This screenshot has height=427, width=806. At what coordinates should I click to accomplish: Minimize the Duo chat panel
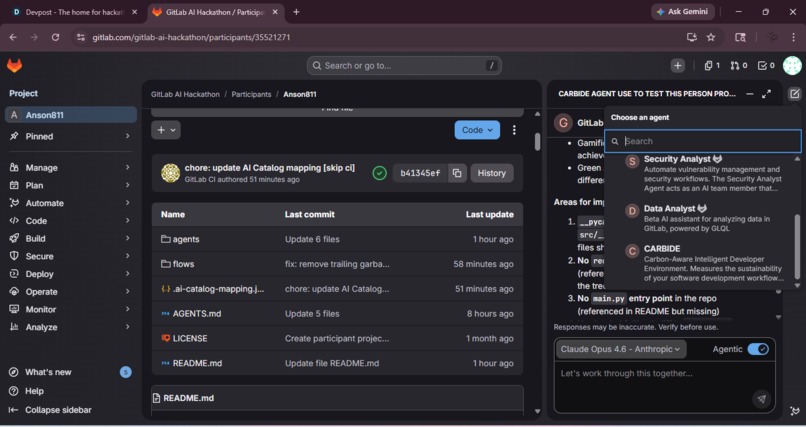(x=749, y=94)
